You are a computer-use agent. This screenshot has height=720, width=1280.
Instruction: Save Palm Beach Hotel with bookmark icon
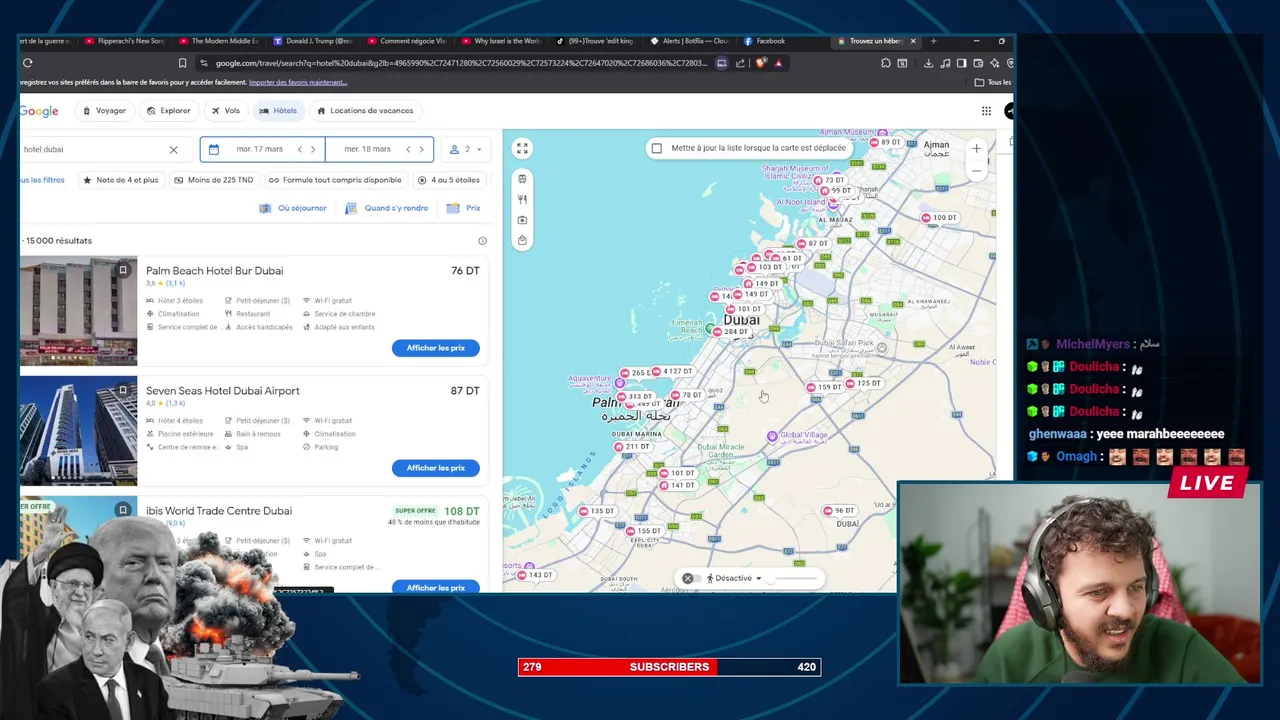click(x=123, y=270)
